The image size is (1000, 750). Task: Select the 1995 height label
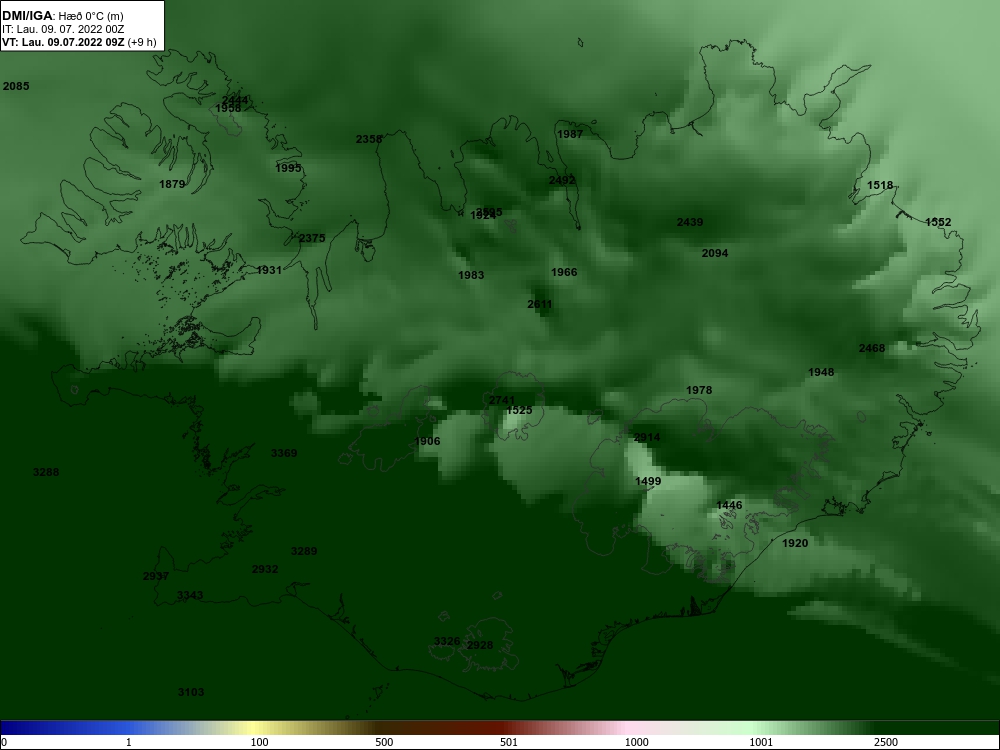point(288,168)
